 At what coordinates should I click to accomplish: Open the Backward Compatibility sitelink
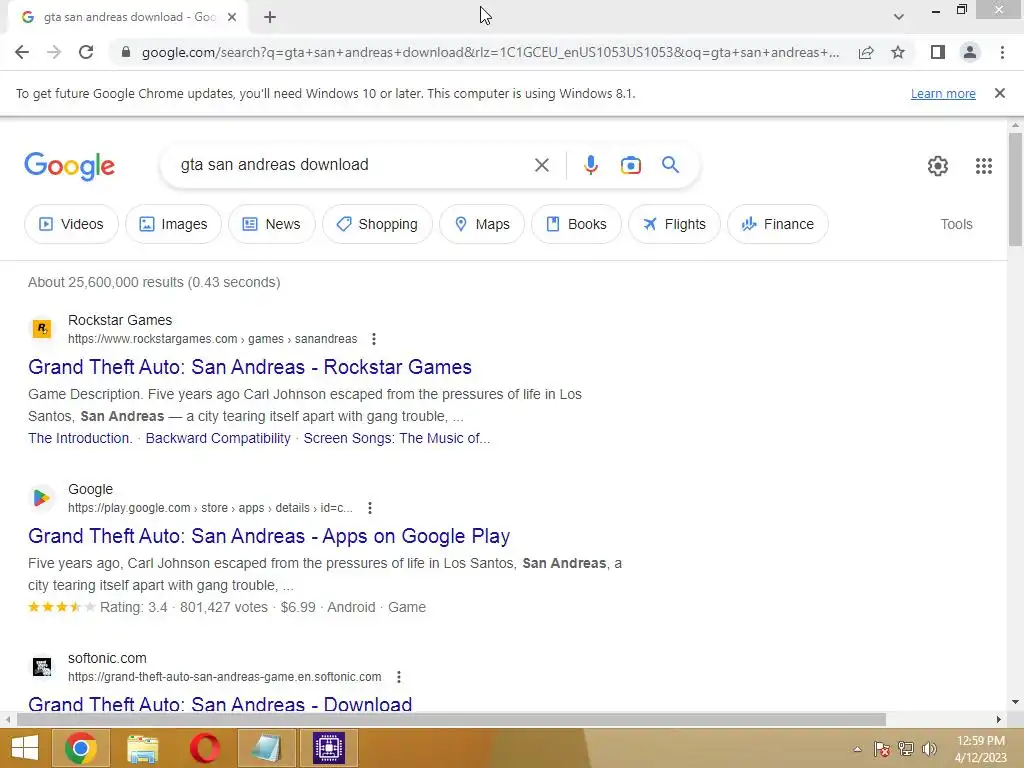pos(218,438)
